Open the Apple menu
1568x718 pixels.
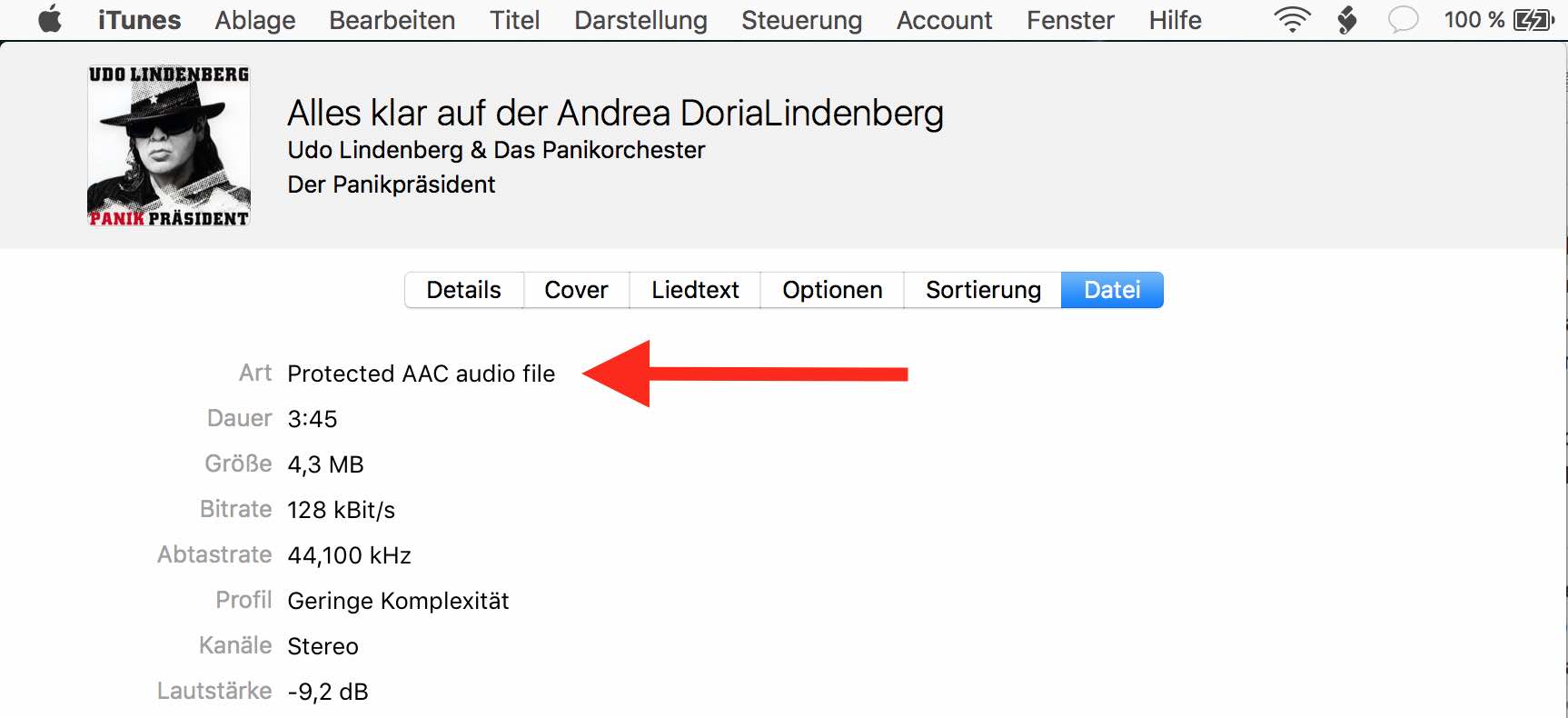point(50,19)
